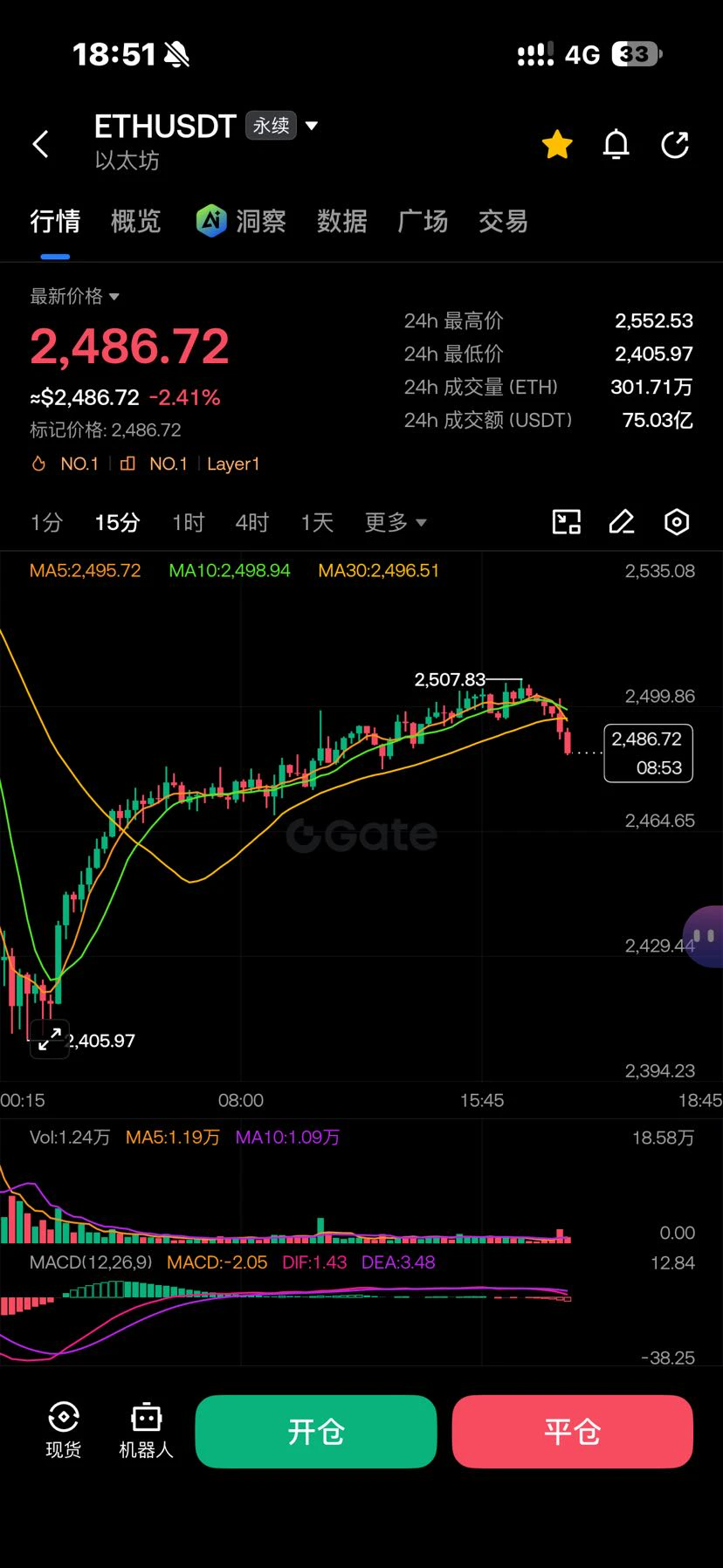Tap the back arrow icon
The width and height of the screenshot is (723, 1568).
[x=40, y=144]
